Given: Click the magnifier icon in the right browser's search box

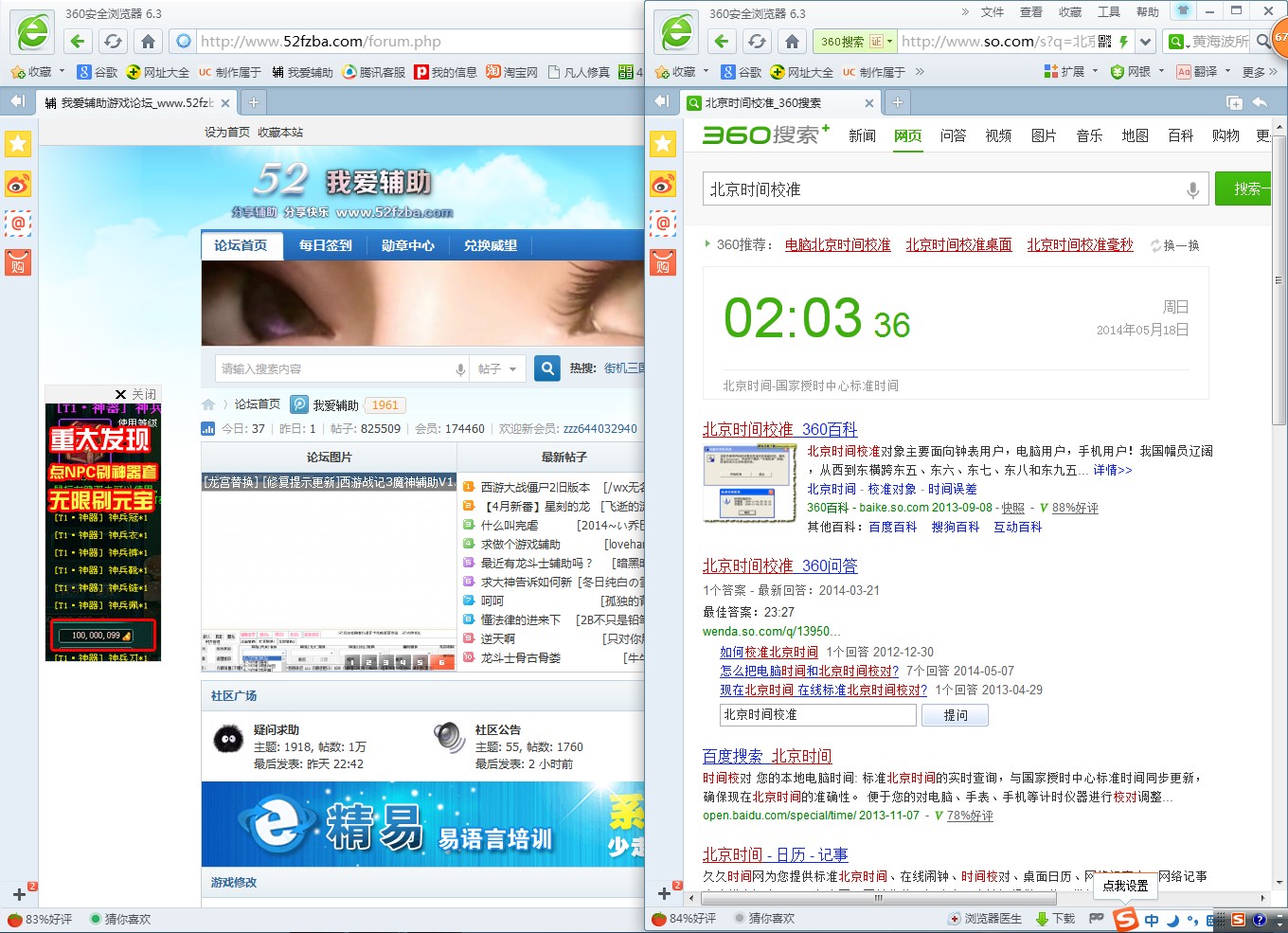Looking at the screenshot, I should [x=1262, y=42].
